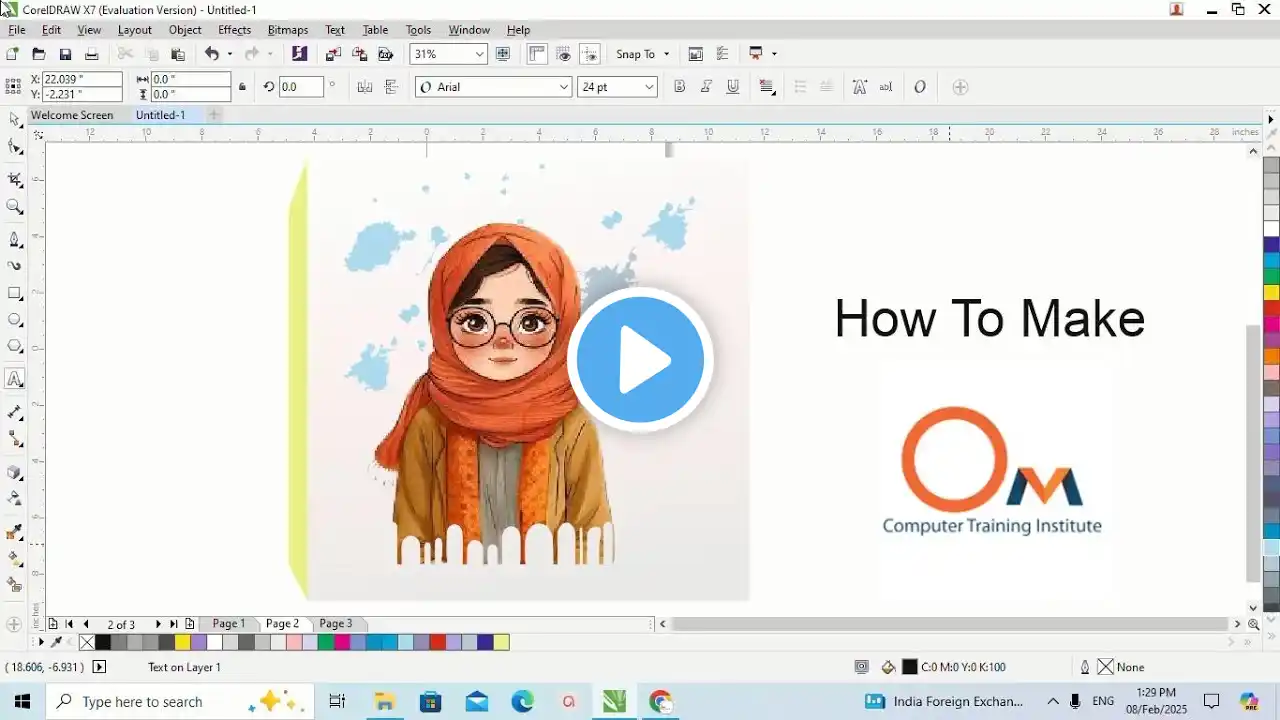The height and width of the screenshot is (720, 1280).
Task: Toggle Mirror horizontally button
Action: click(x=365, y=87)
